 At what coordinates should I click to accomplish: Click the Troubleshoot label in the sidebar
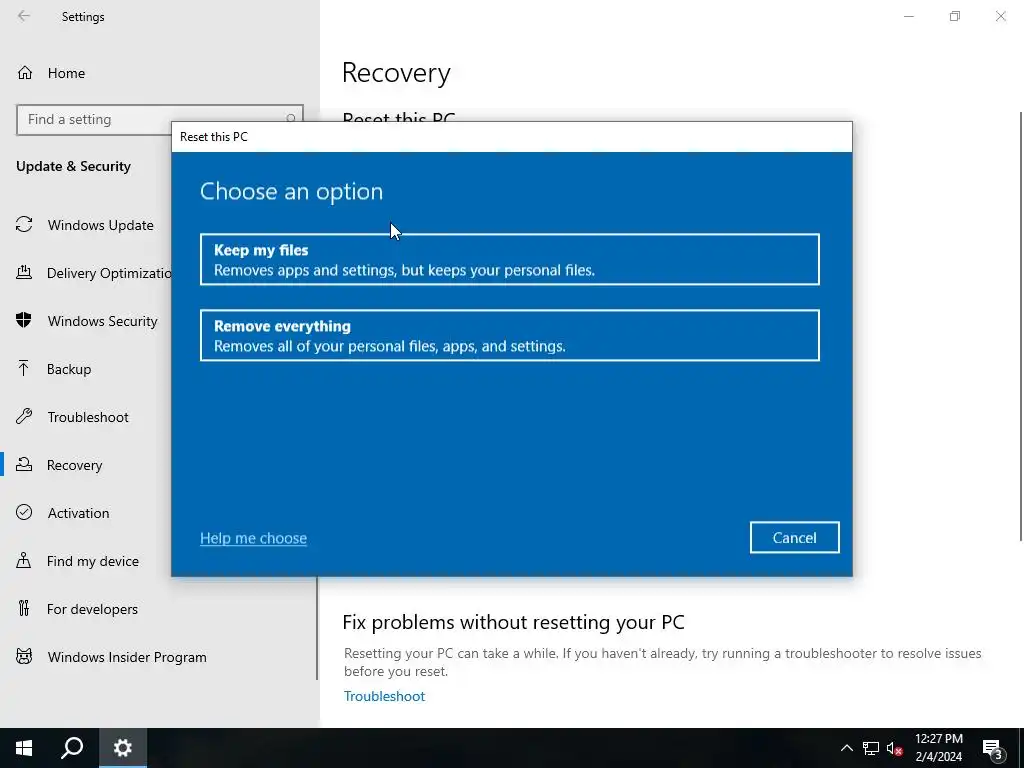tap(88, 417)
